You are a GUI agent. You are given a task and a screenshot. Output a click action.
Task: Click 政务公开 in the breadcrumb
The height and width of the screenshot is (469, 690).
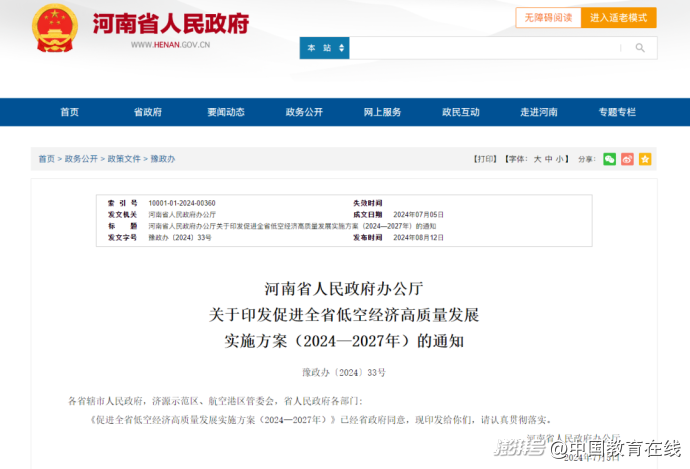pyautogui.click(x=82, y=159)
